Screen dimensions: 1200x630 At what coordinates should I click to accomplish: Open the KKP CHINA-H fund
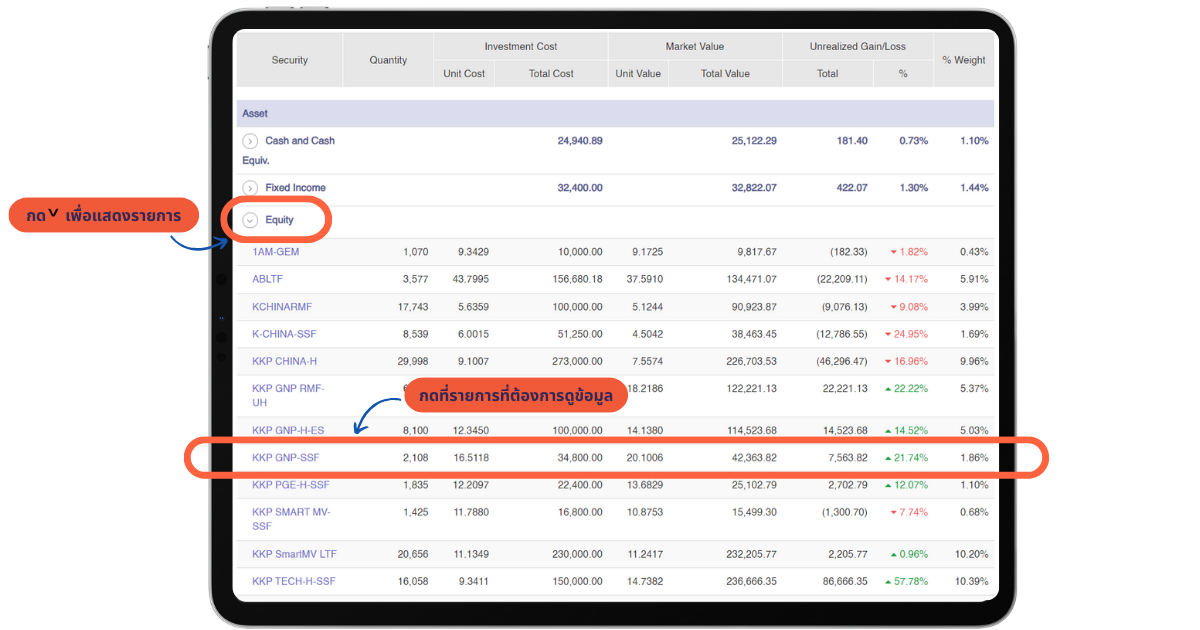click(x=284, y=362)
